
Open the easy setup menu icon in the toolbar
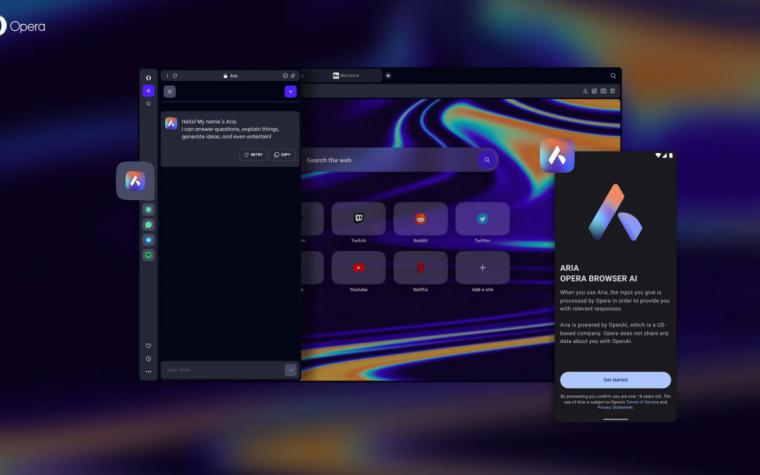tap(613, 91)
